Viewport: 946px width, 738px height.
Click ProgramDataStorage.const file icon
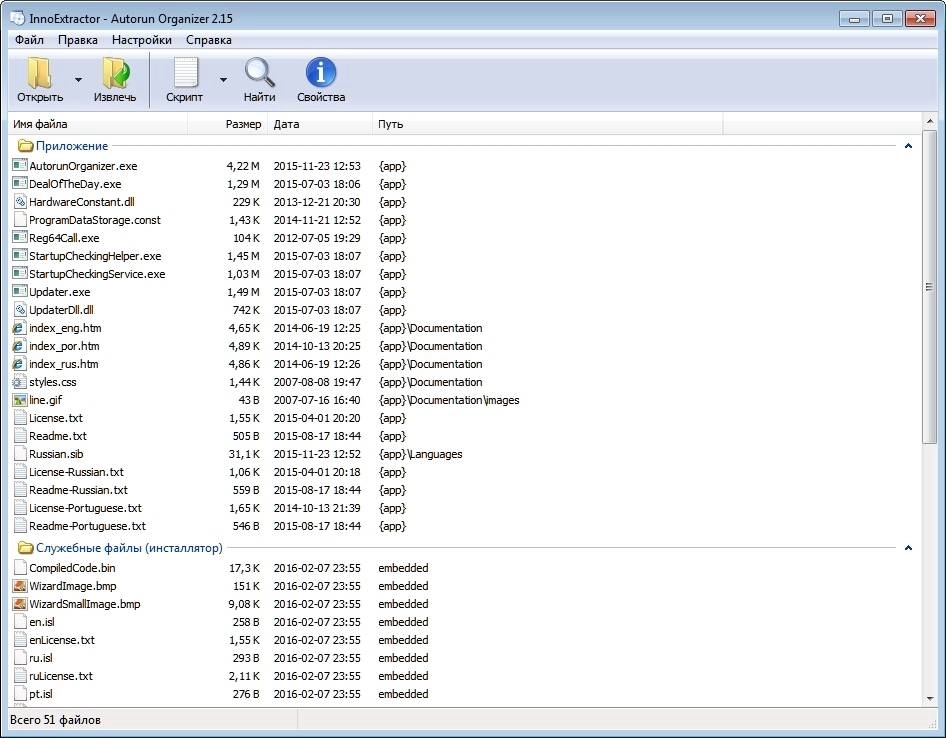[20, 220]
